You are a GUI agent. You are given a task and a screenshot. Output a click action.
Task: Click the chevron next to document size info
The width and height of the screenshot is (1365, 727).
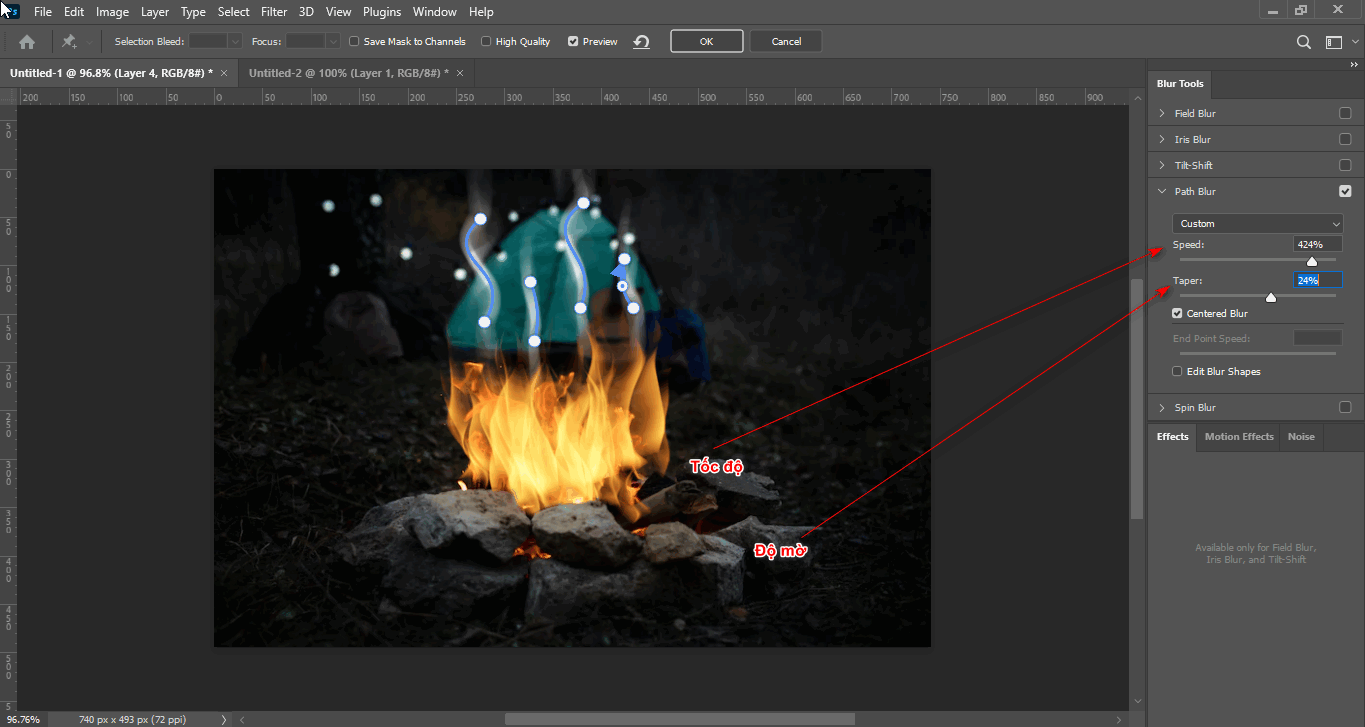point(222,719)
